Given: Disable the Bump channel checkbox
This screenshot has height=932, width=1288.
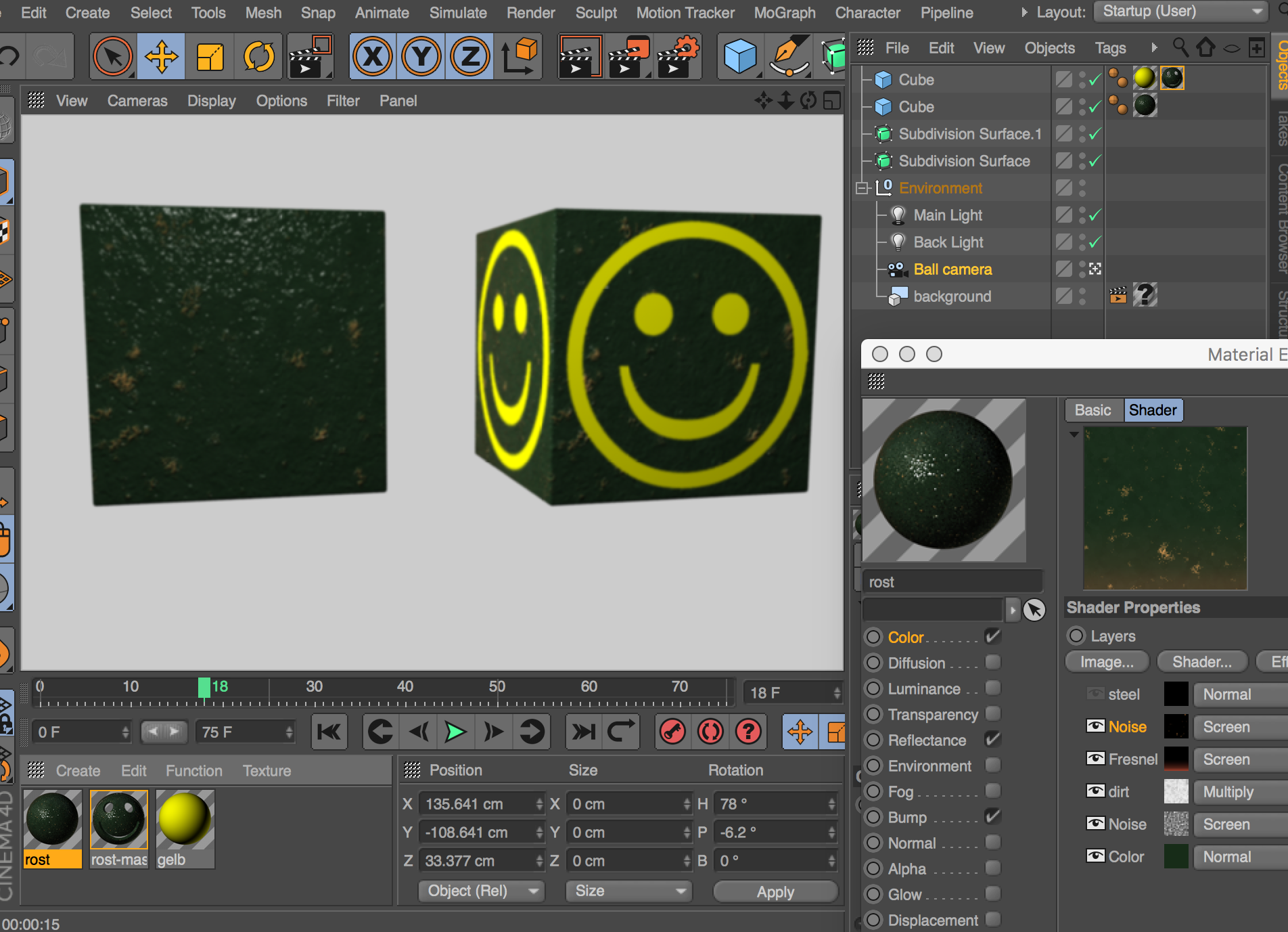Looking at the screenshot, I should pos(992,817).
